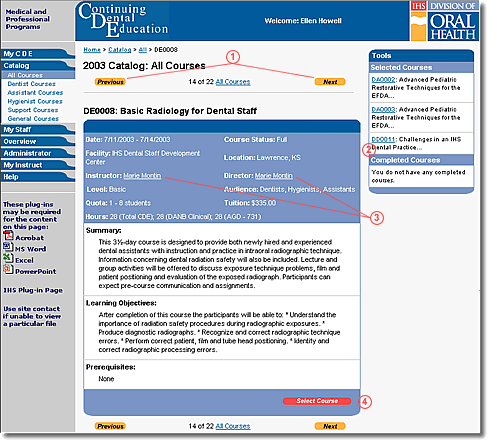Click the Prerequisites heading
Screen dimensions: 488x441
click(111, 367)
